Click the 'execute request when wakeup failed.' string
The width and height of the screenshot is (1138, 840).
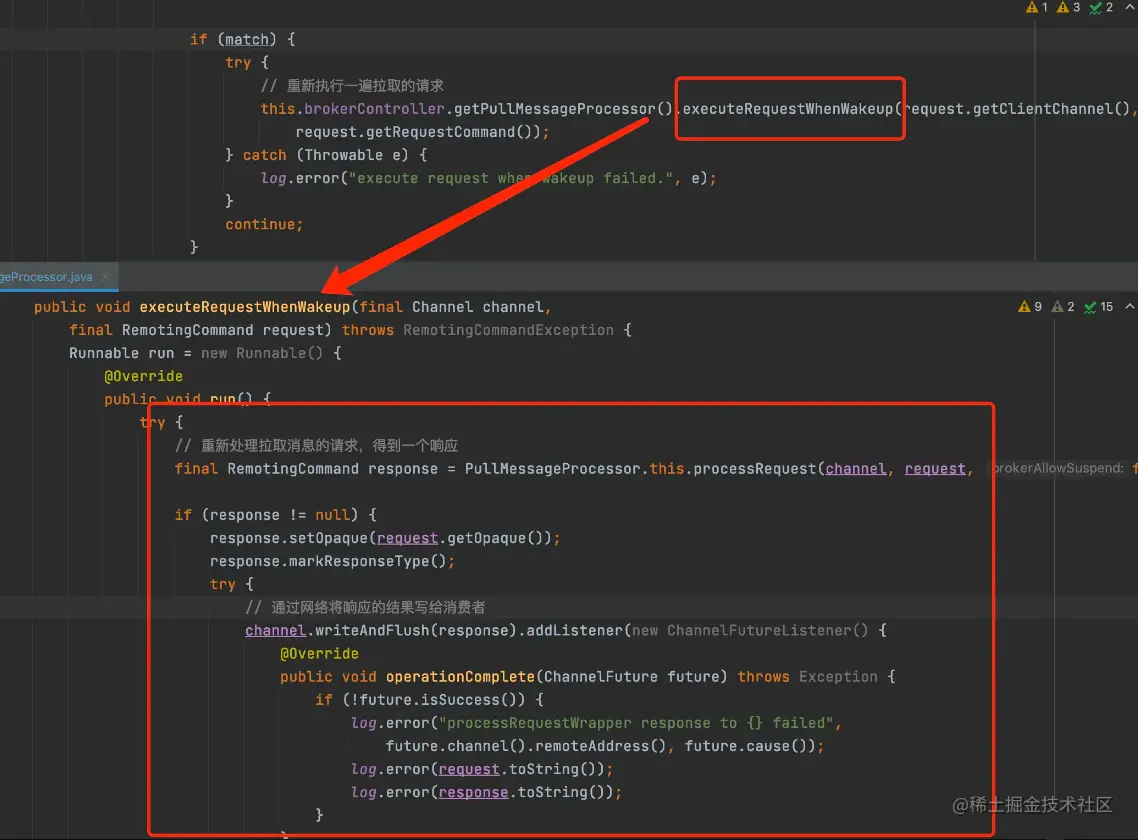[510, 178]
